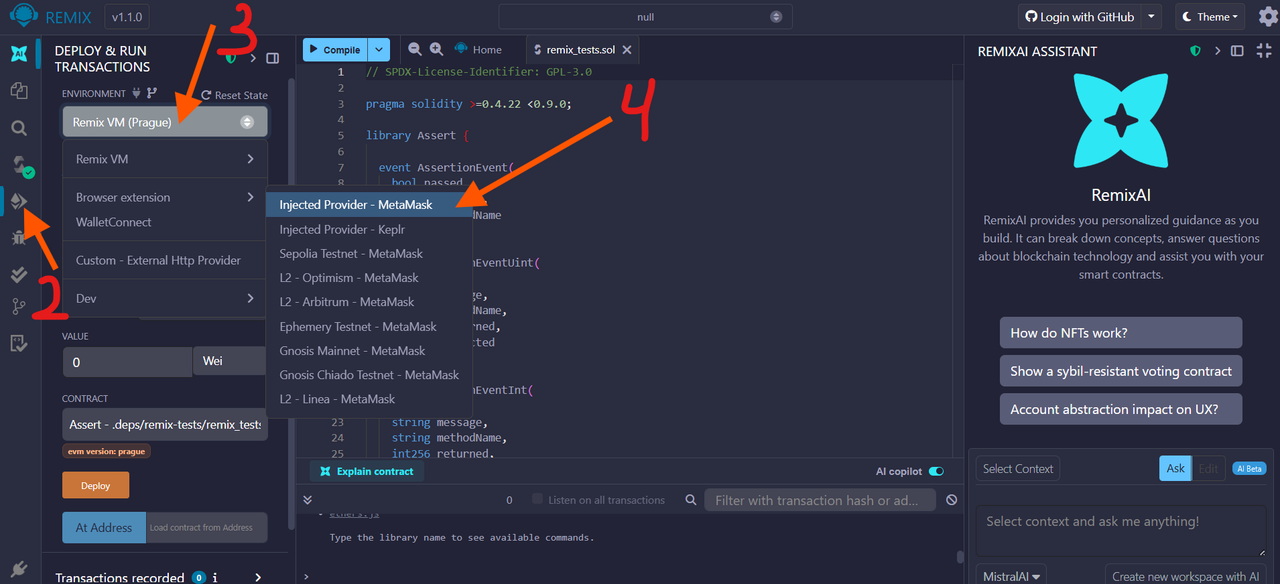
Task: Select Ask mode in the assistant
Action: tap(1176, 468)
